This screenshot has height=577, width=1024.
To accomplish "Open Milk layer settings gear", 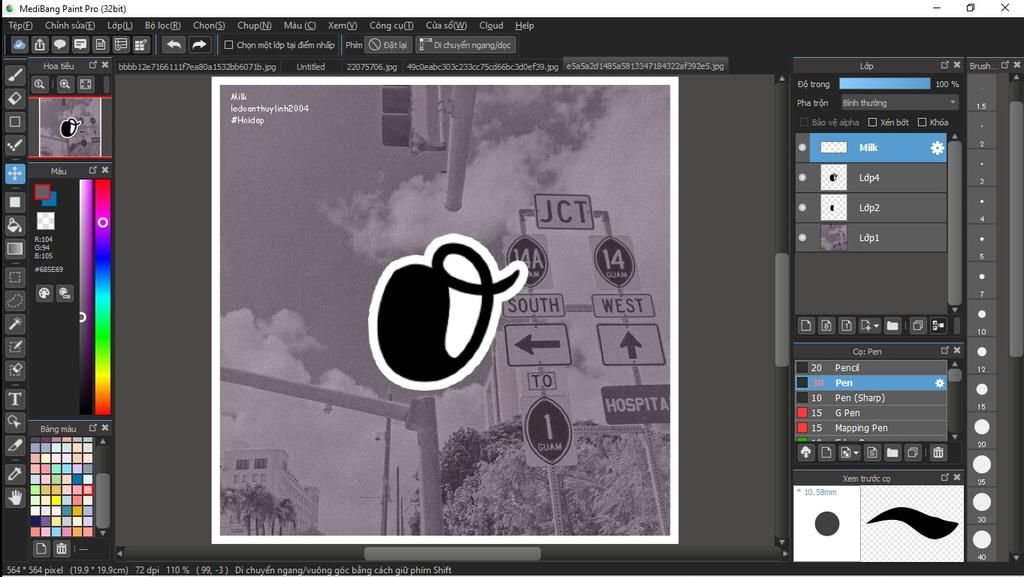I will pyautogui.click(x=937, y=148).
